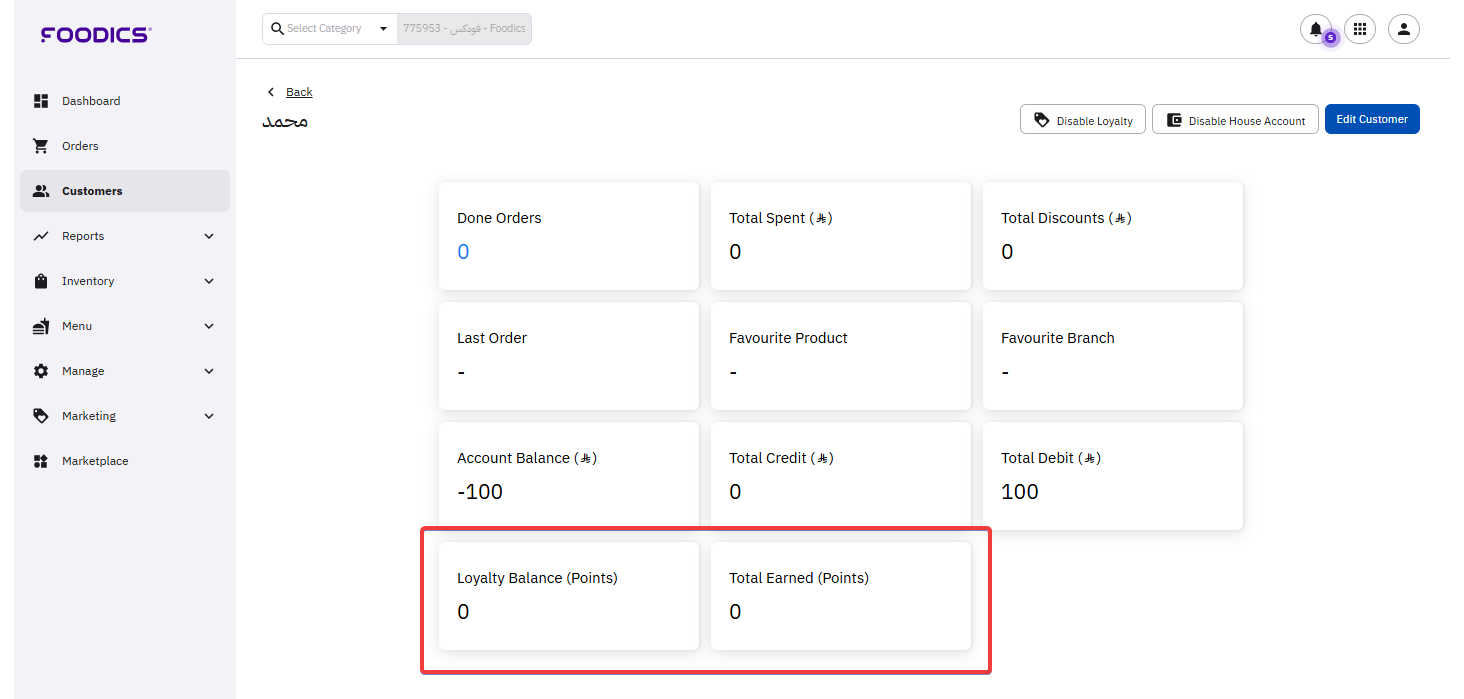
Task: Open the apps grid icon
Action: point(1359,29)
